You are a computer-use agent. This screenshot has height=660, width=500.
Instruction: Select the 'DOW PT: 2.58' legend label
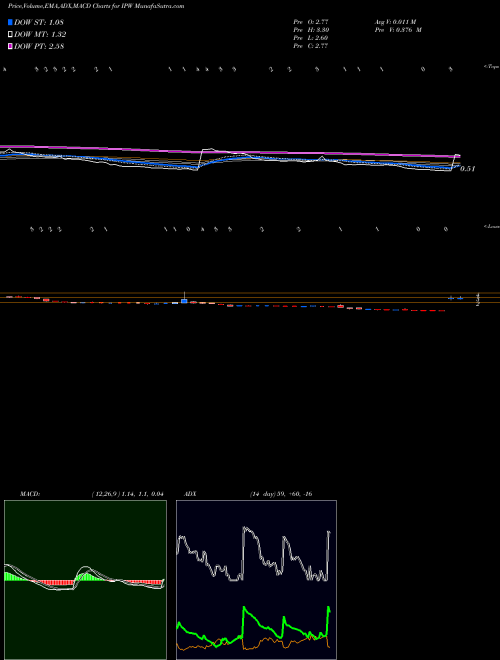tap(39, 46)
